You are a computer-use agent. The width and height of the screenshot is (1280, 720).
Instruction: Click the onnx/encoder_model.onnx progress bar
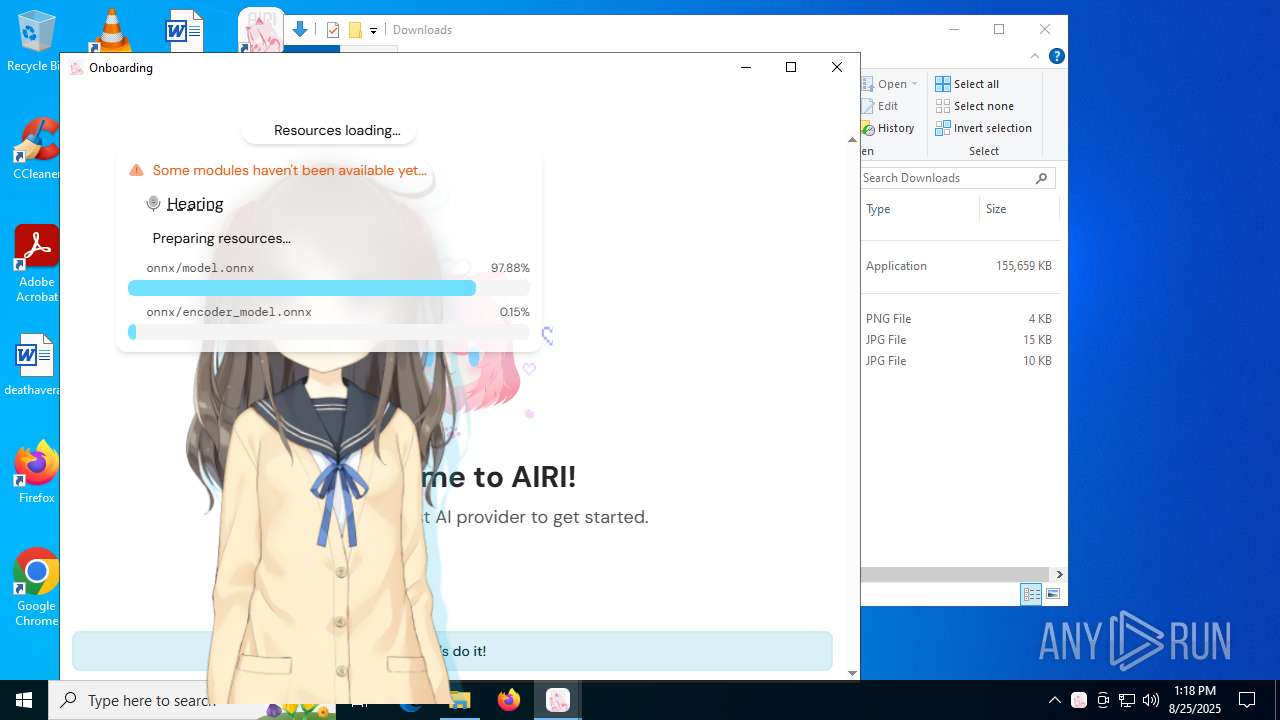coord(329,332)
